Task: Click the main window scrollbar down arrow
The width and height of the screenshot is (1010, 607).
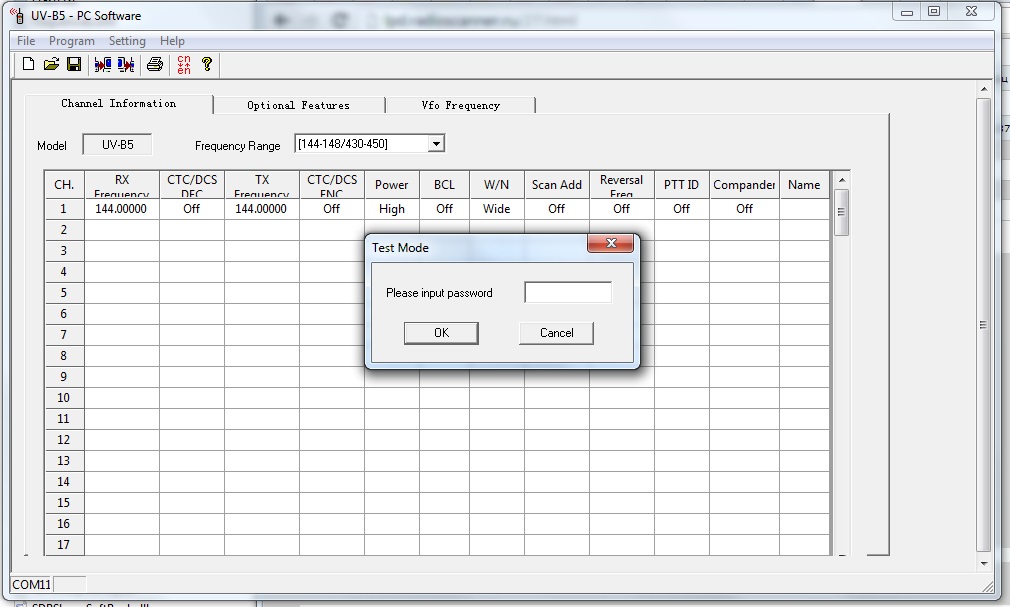Action: pos(984,563)
